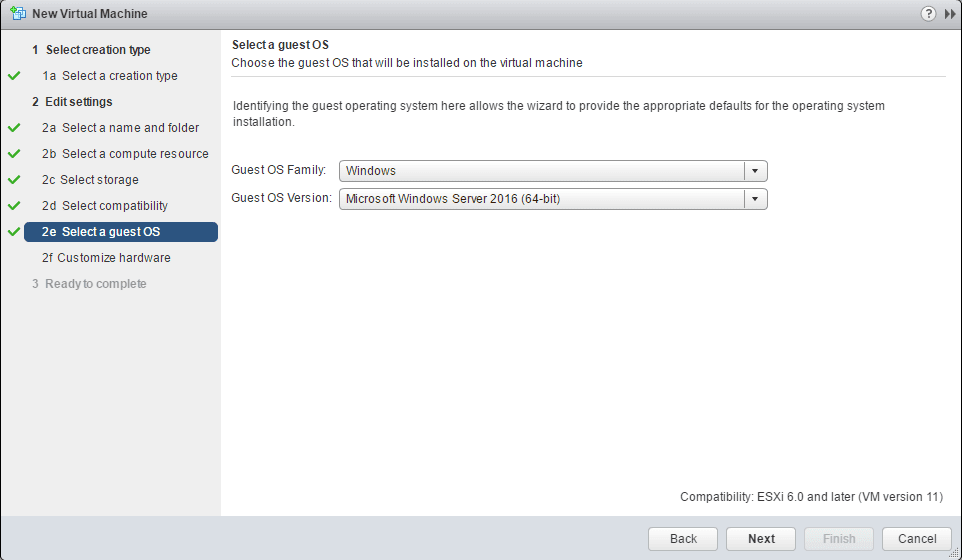This screenshot has width=962, height=560.
Task: Open the Guest OS Family dropdown arrow
Action: (x=755, y=171)
